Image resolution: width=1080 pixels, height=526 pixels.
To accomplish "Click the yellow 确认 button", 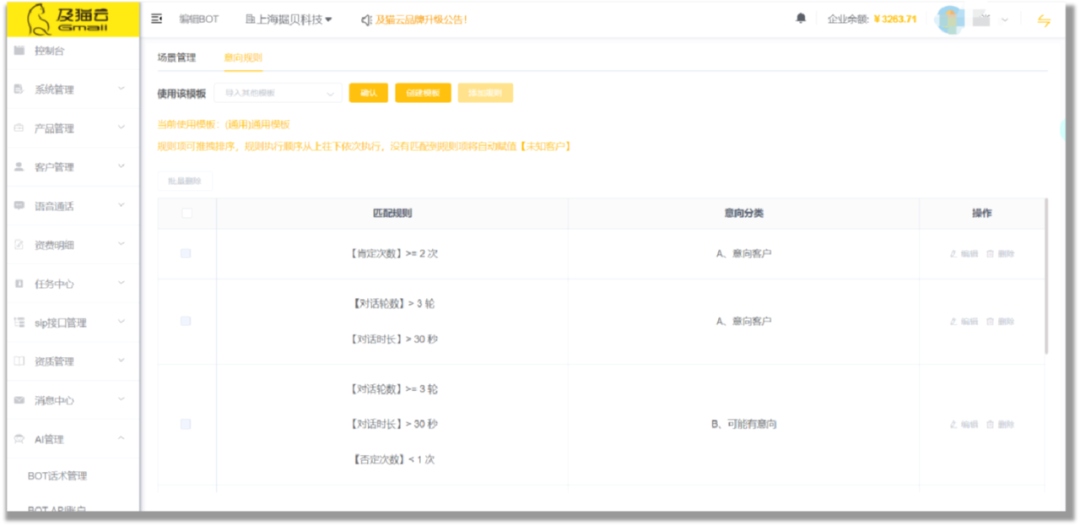I will (x=368, y=93).
